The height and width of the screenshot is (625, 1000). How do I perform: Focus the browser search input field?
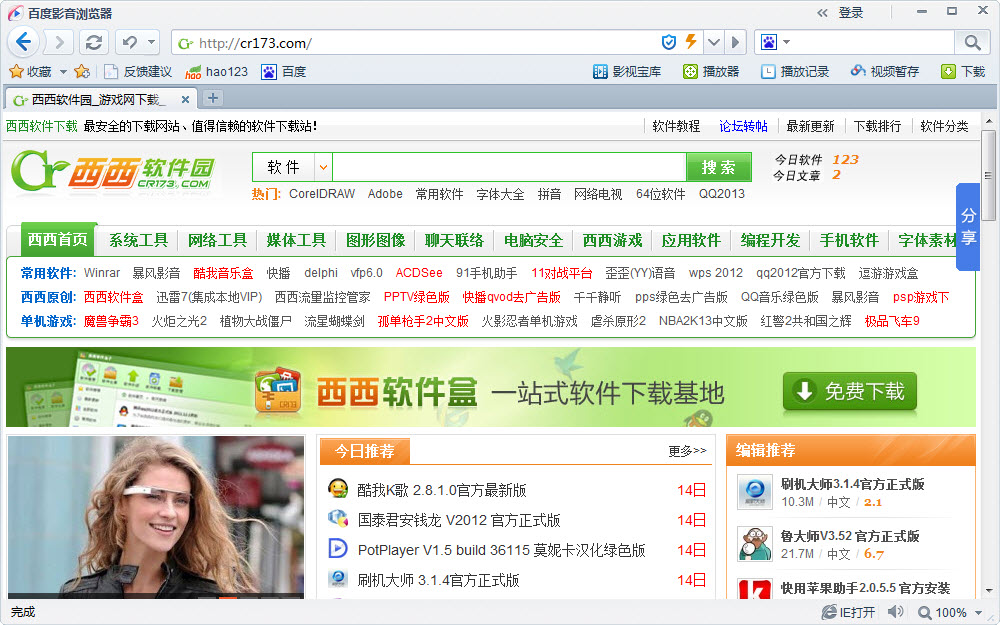(872, 43)
